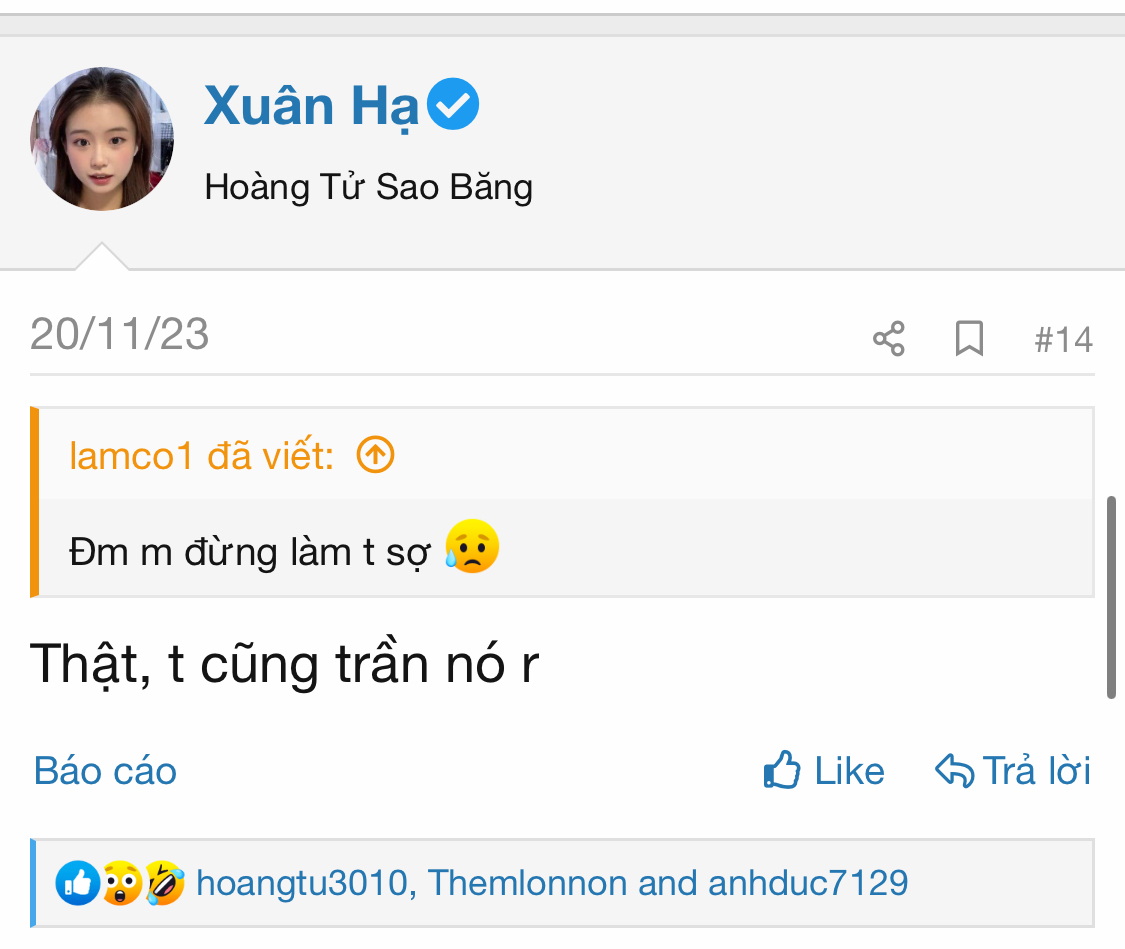Open the post number #14 permalink
Image resolution: width=1125 pixels, height=949 pixels.
pos(1063,340)
